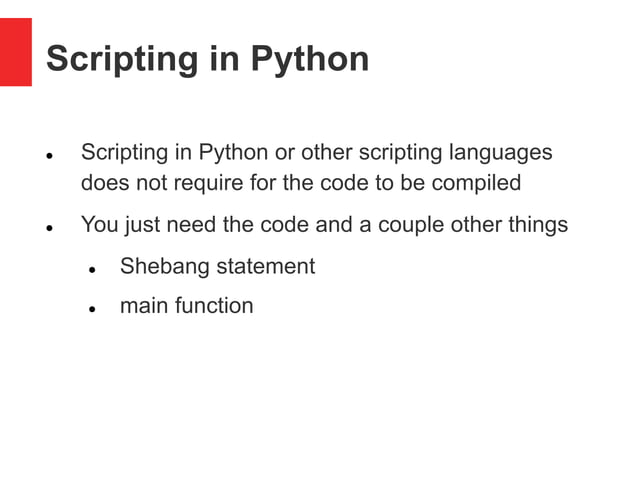638x478 pixels.
Task: Click the "Scripting in Python" slide title
Action: (207, 59)
